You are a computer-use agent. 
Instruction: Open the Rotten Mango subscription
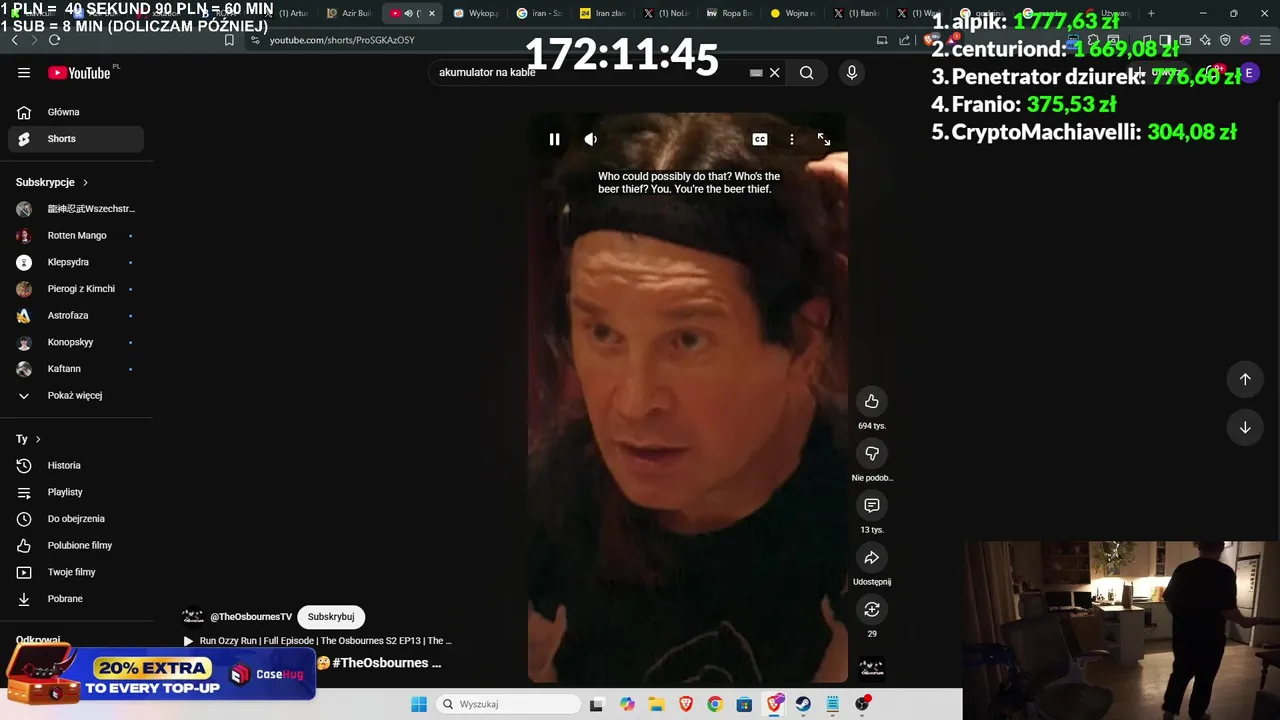(x=76, y=236)
